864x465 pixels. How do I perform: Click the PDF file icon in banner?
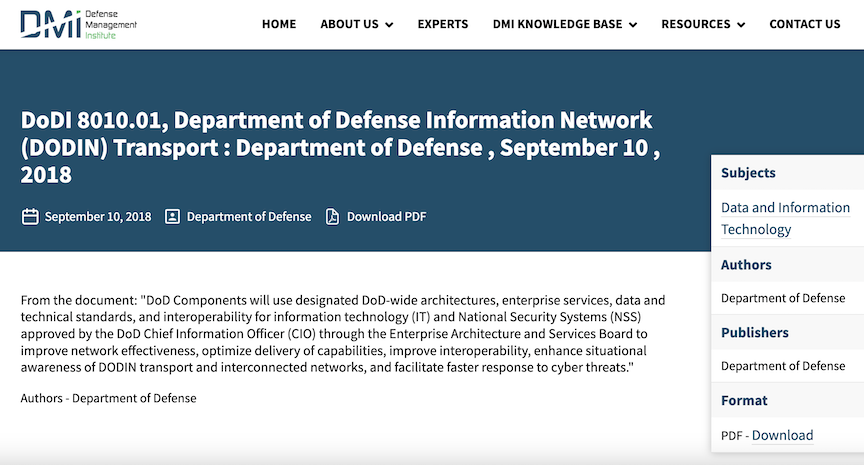pyautogui.click(x=333, y=216)
